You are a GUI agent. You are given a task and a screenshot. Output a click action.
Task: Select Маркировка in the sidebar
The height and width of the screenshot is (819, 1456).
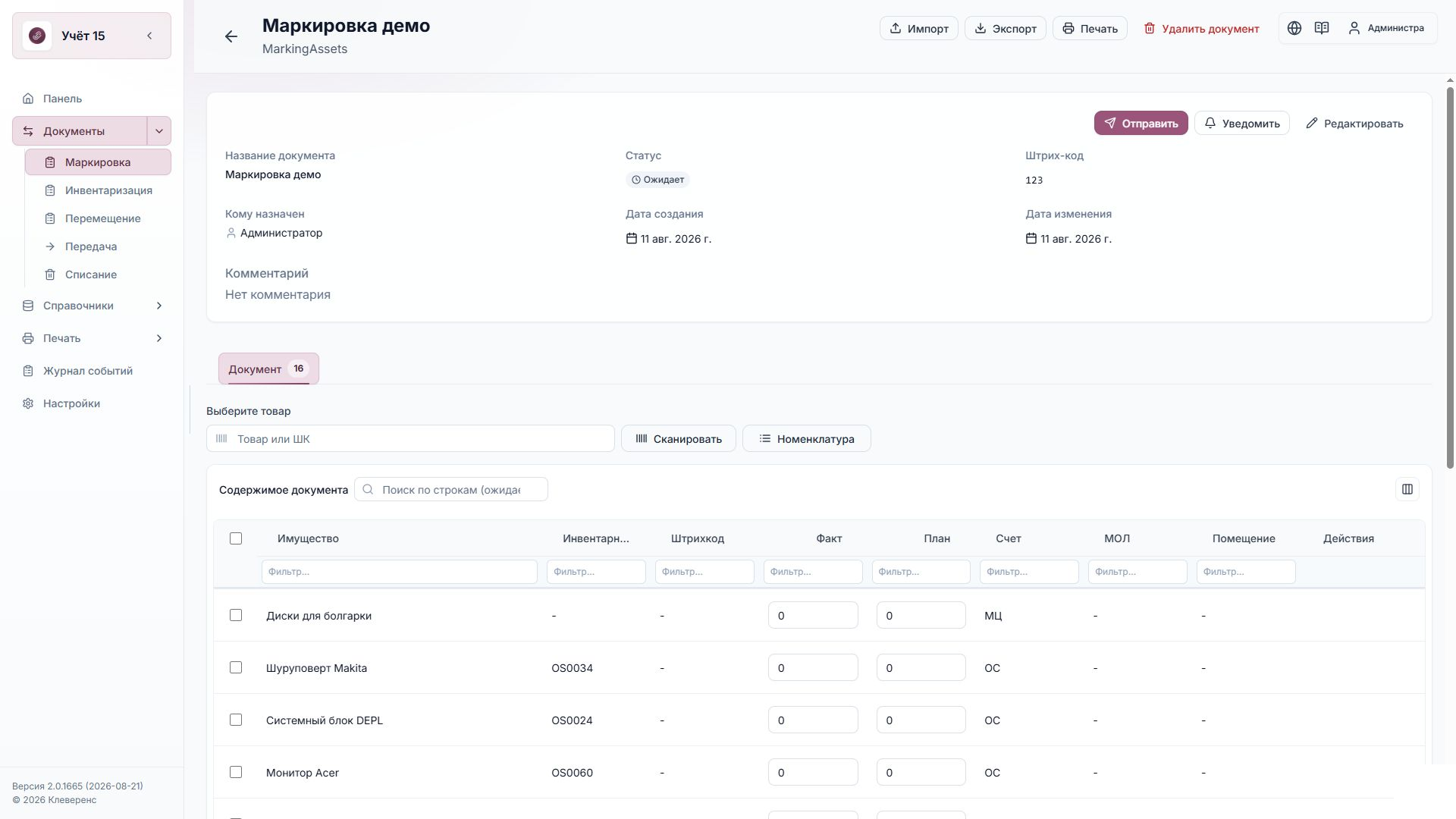tap(98, 162)
